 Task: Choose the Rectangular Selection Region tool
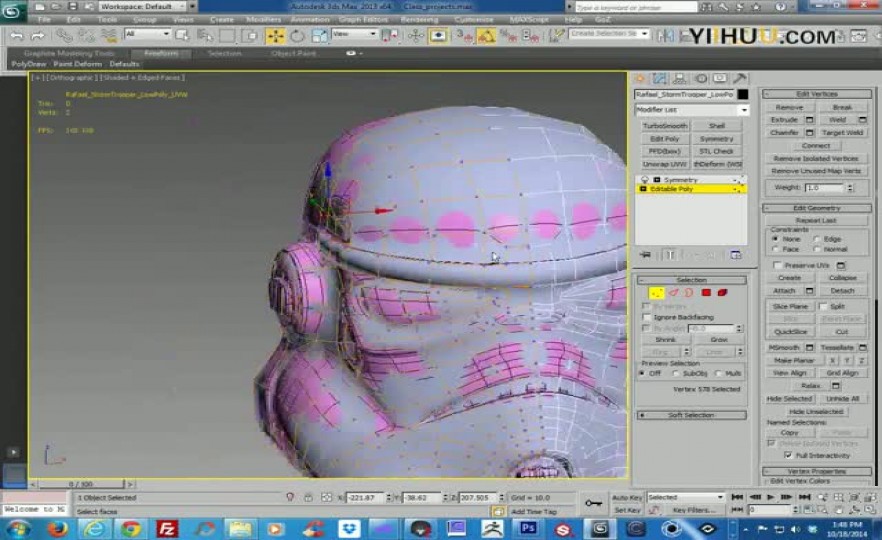click(x=227, y=36)
